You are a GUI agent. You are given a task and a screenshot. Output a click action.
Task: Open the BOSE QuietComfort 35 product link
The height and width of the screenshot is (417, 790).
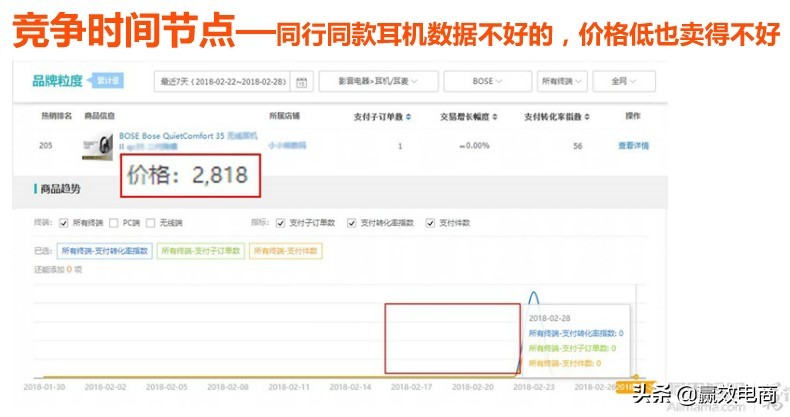point(188,141)
